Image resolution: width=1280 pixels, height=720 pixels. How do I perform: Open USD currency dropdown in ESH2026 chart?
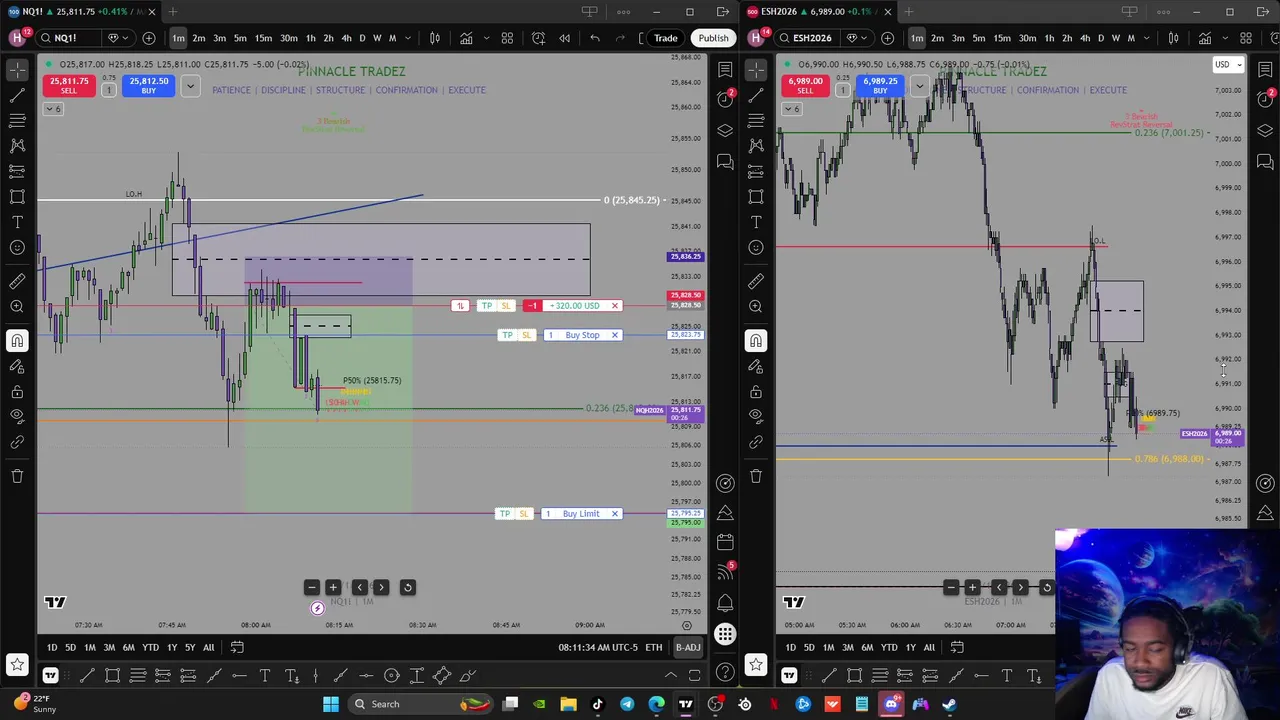click(x=1228, y=65)
